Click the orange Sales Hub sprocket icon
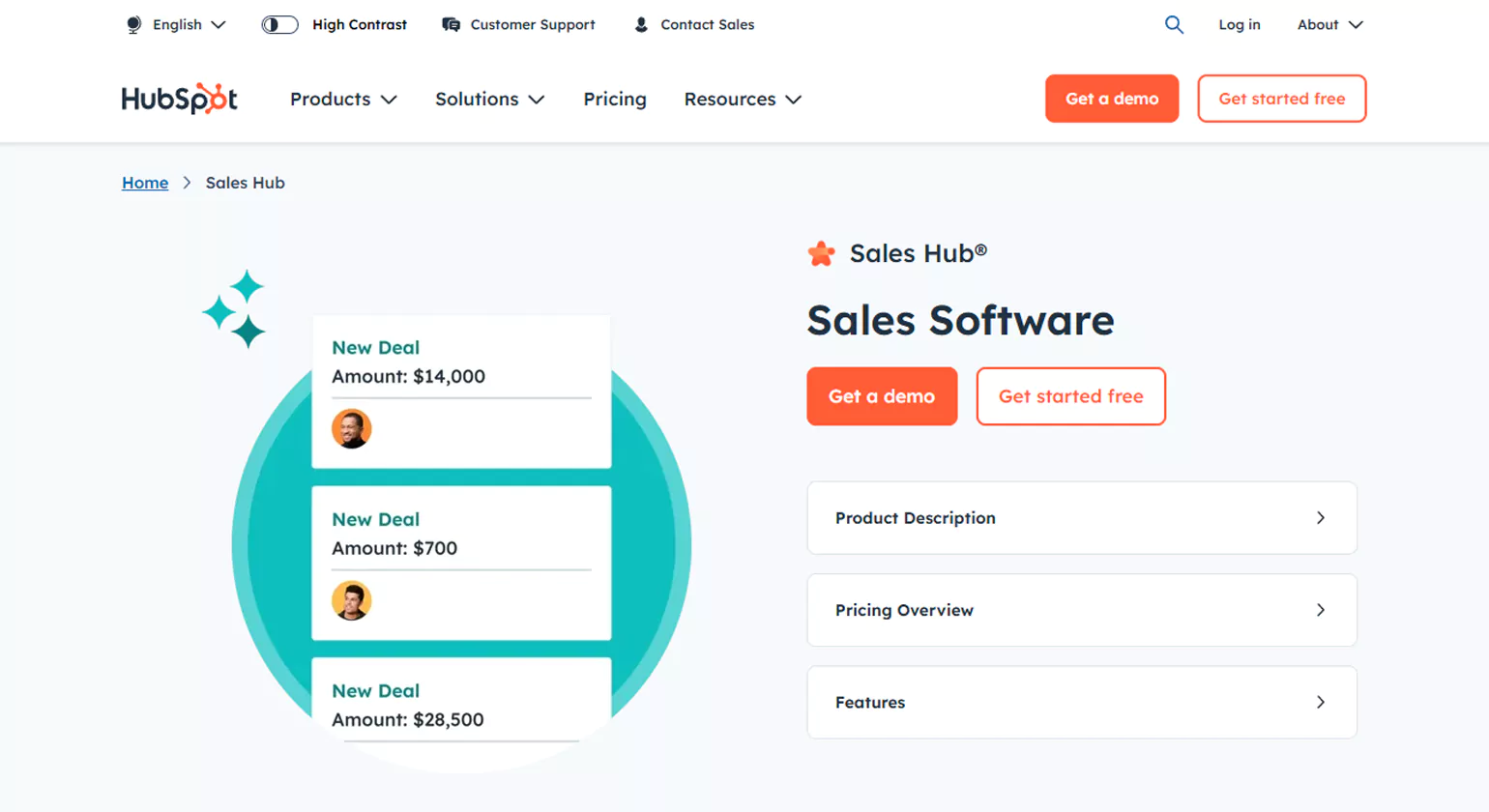This screenshot has width=1489, height=812. 820,252
